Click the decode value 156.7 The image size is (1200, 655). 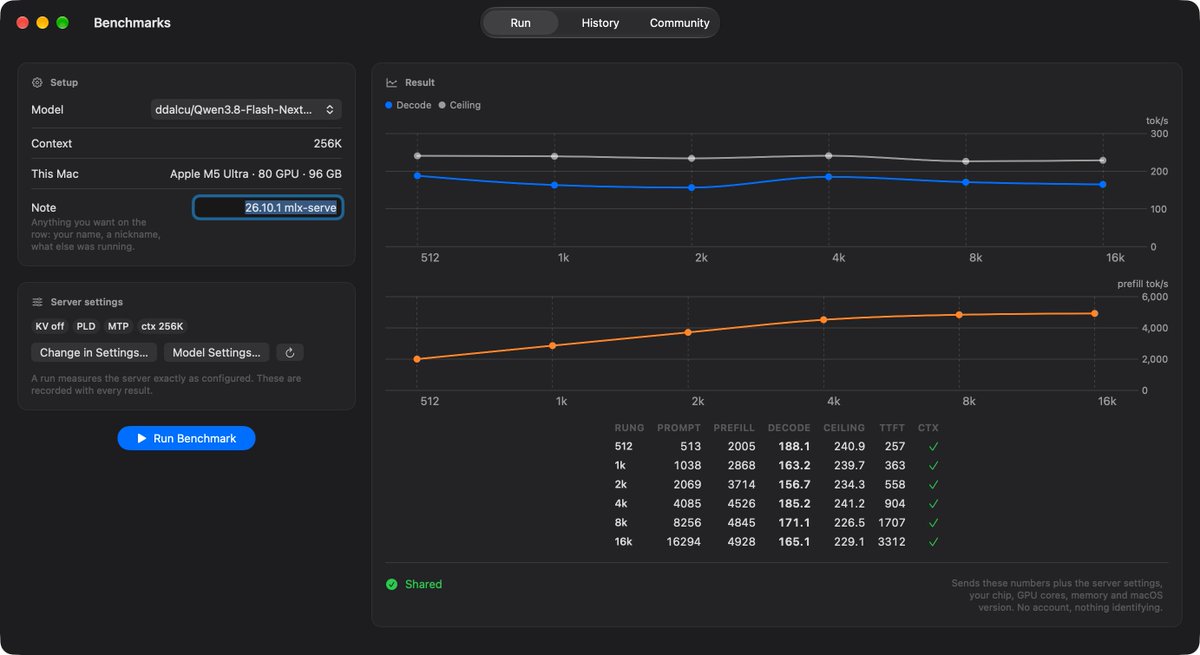pyautogui.click(x=792, y=485)
